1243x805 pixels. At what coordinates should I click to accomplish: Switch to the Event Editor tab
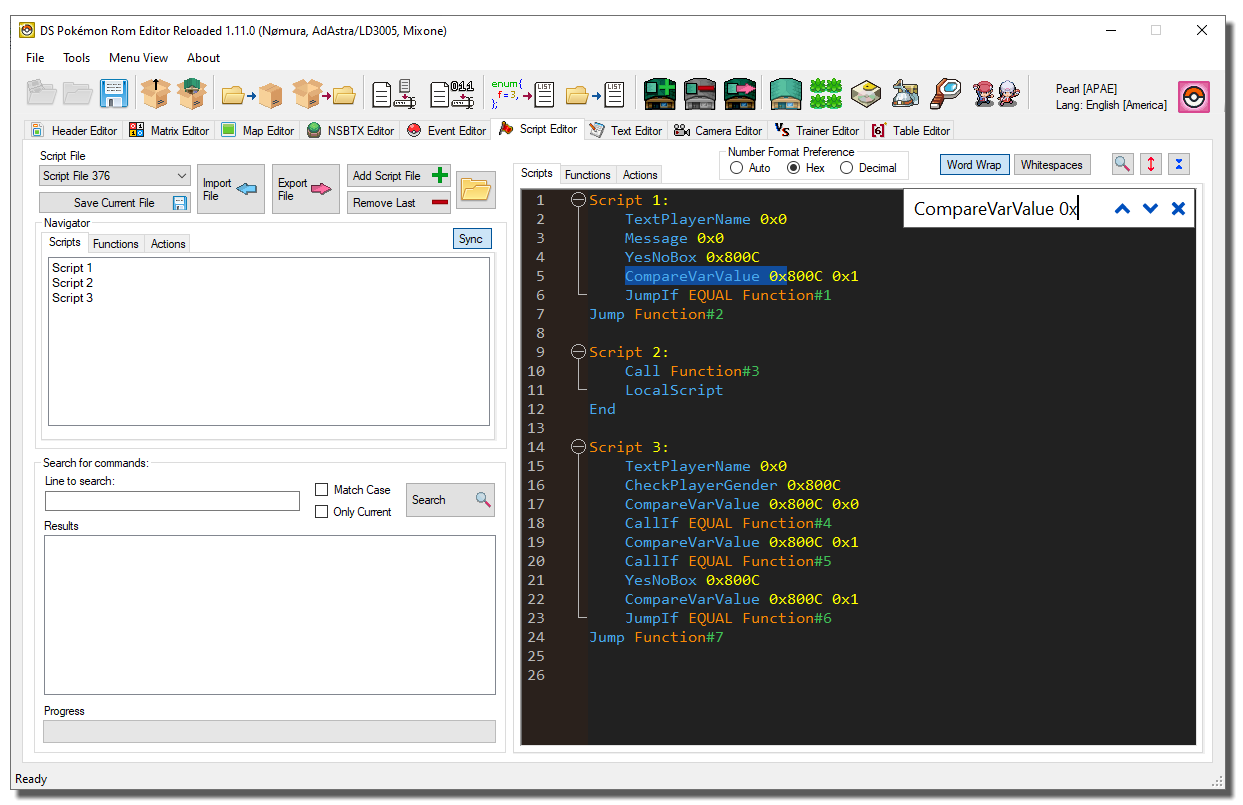pos(446,130)
